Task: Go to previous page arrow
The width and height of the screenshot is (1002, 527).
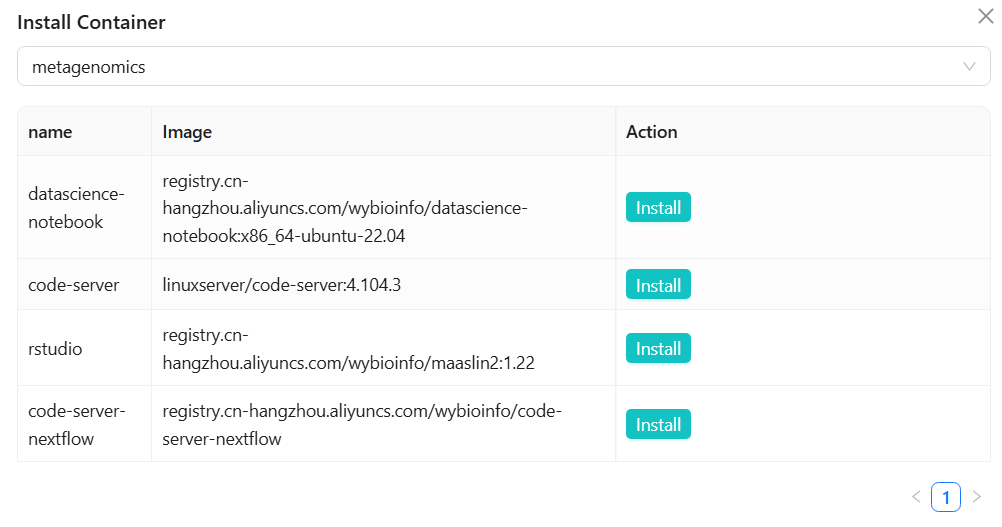Action: (915, 497)
